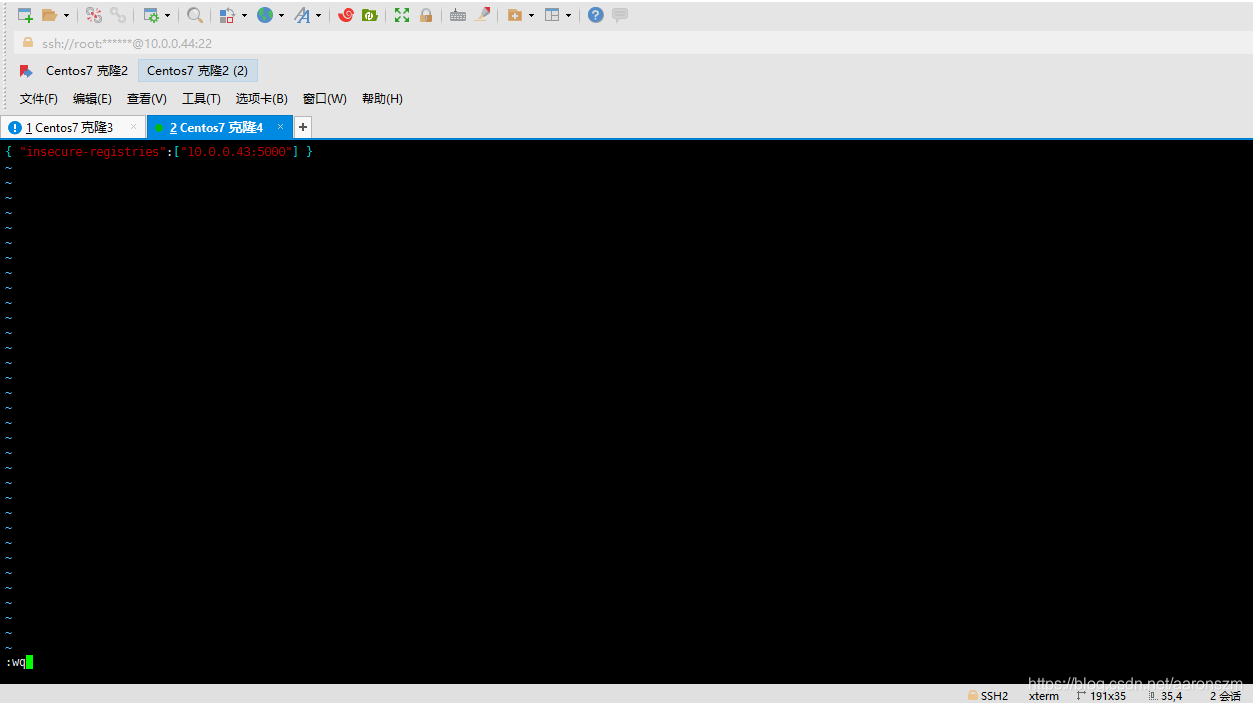This screenshot has width=1253, height=703.
Task: Open the Centos7 克隆2 quick link
Action: (87, 71)
